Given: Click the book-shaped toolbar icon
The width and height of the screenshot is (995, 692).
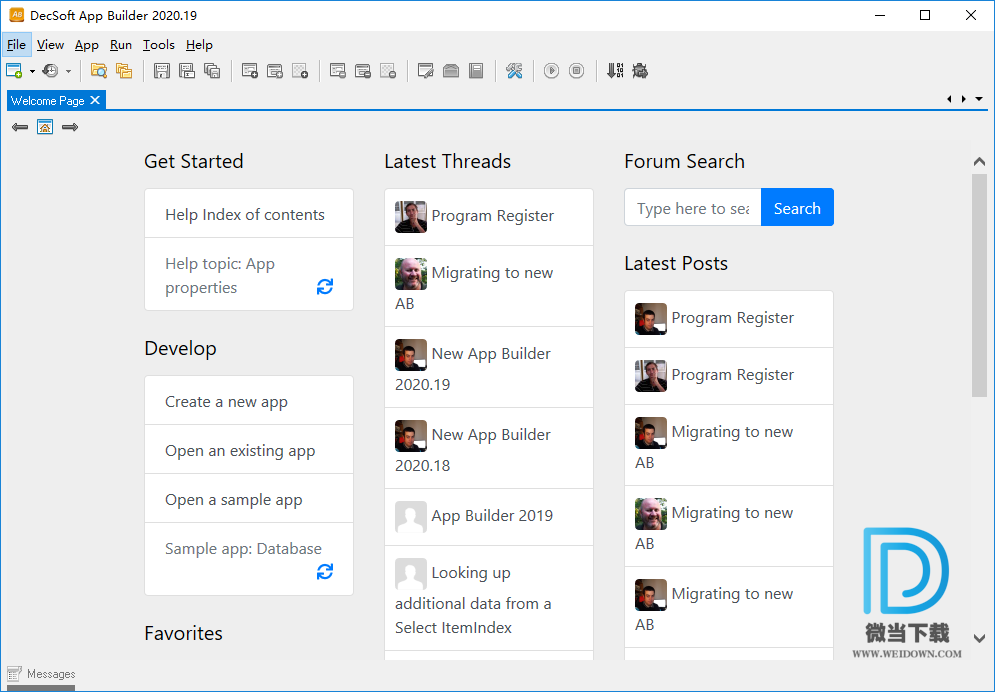Looking at the screenshot, I should click(476, 70).
